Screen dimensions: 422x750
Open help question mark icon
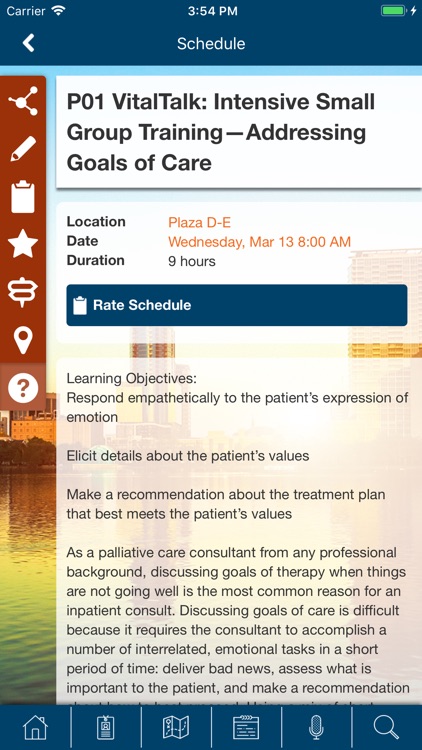click(x=23, y=388)
